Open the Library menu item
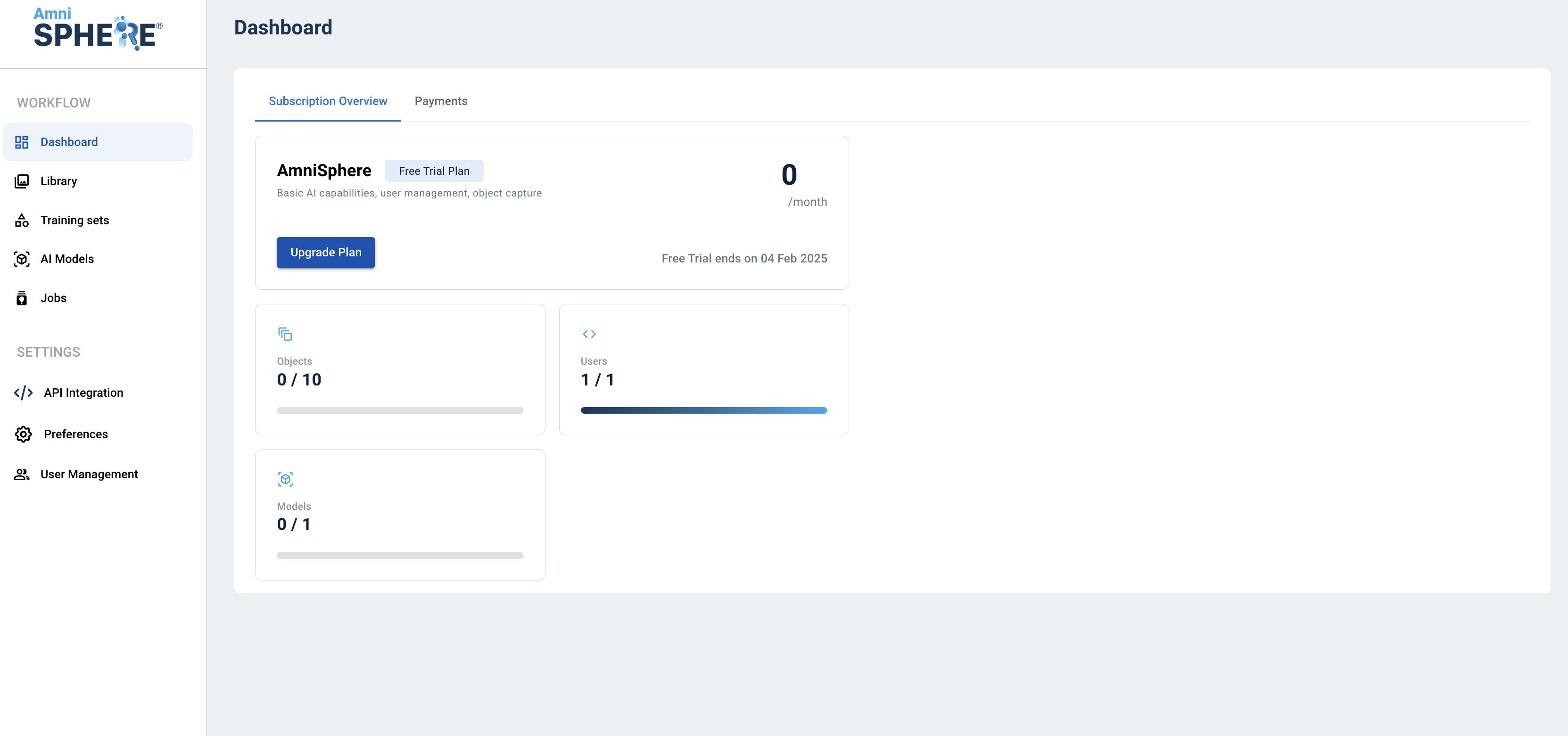The image size is (1568, 736). [58, 181]
